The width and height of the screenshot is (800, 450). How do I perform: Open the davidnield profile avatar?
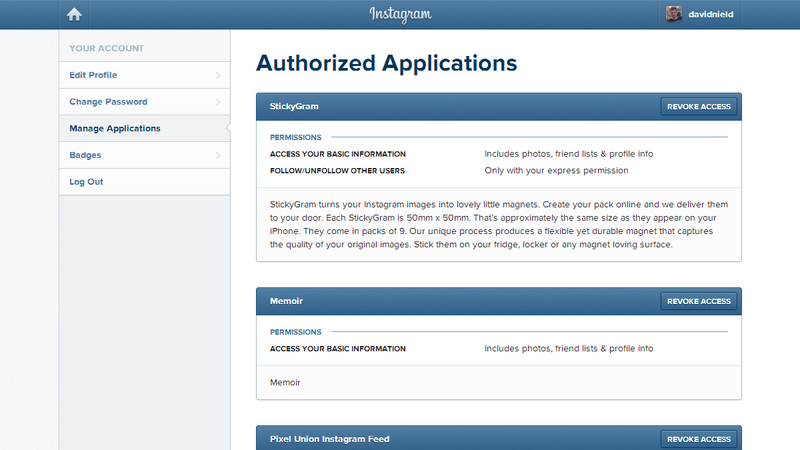pyautogui.click(x=673, y=14)
